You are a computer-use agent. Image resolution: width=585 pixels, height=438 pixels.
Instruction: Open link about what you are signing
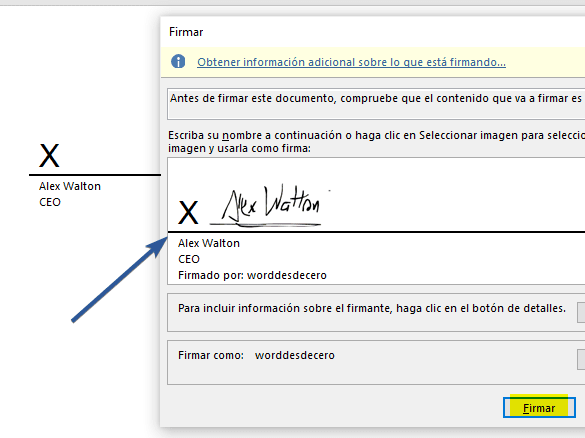click(351, 62)
